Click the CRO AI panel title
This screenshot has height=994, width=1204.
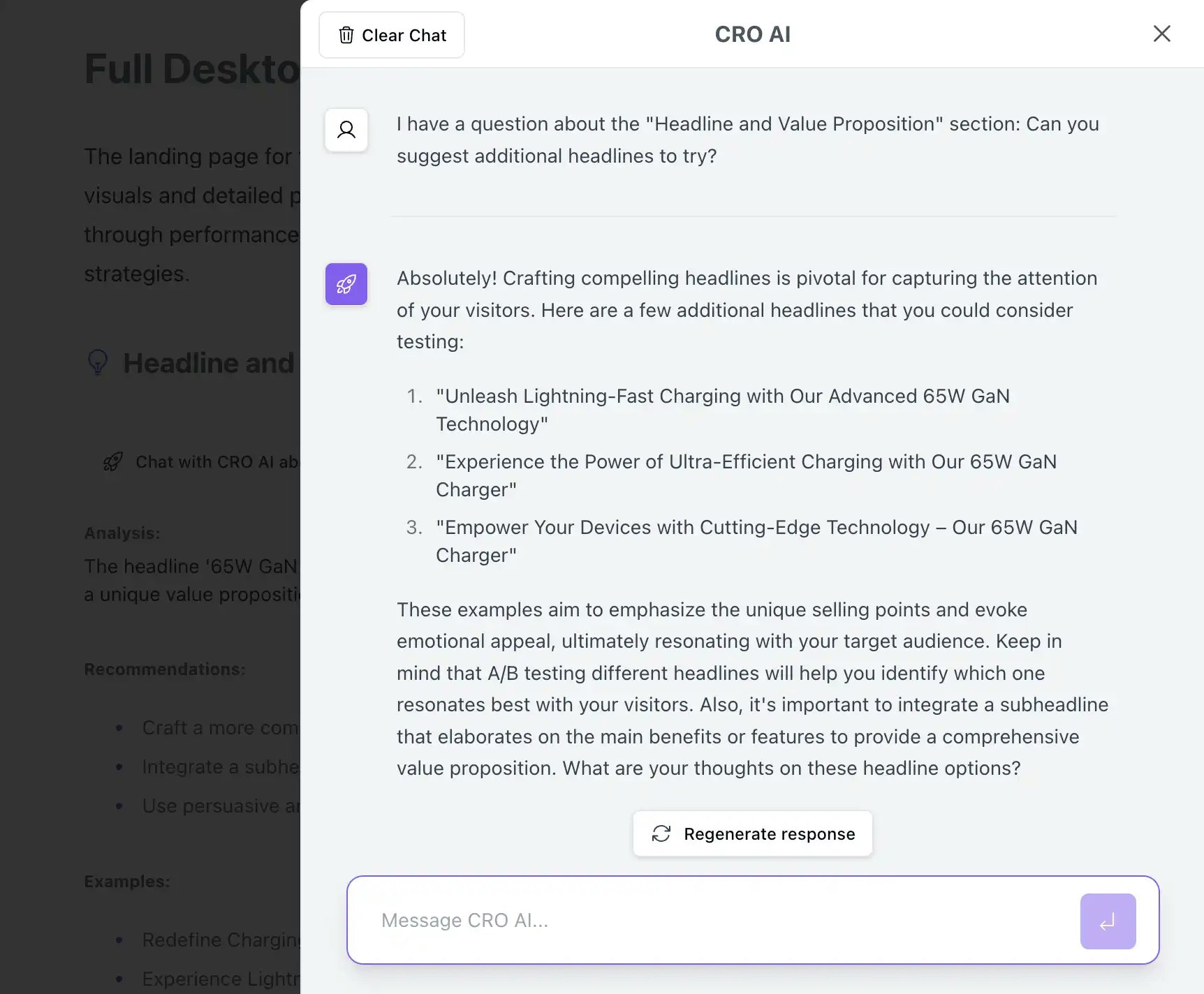coord(752,34)
